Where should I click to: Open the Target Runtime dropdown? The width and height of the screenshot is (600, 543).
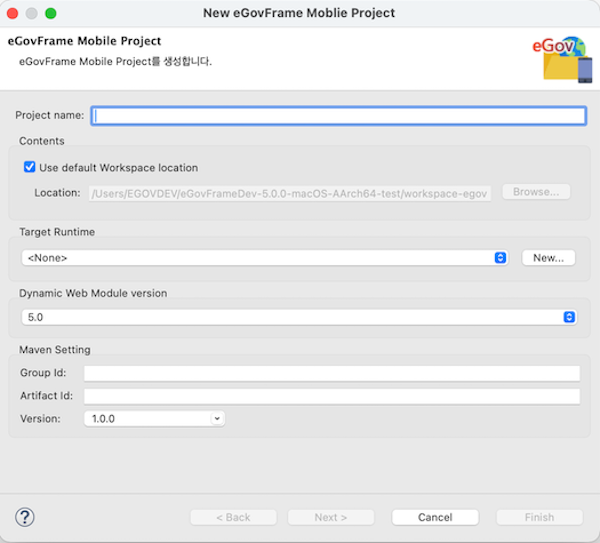click(500, 258)
